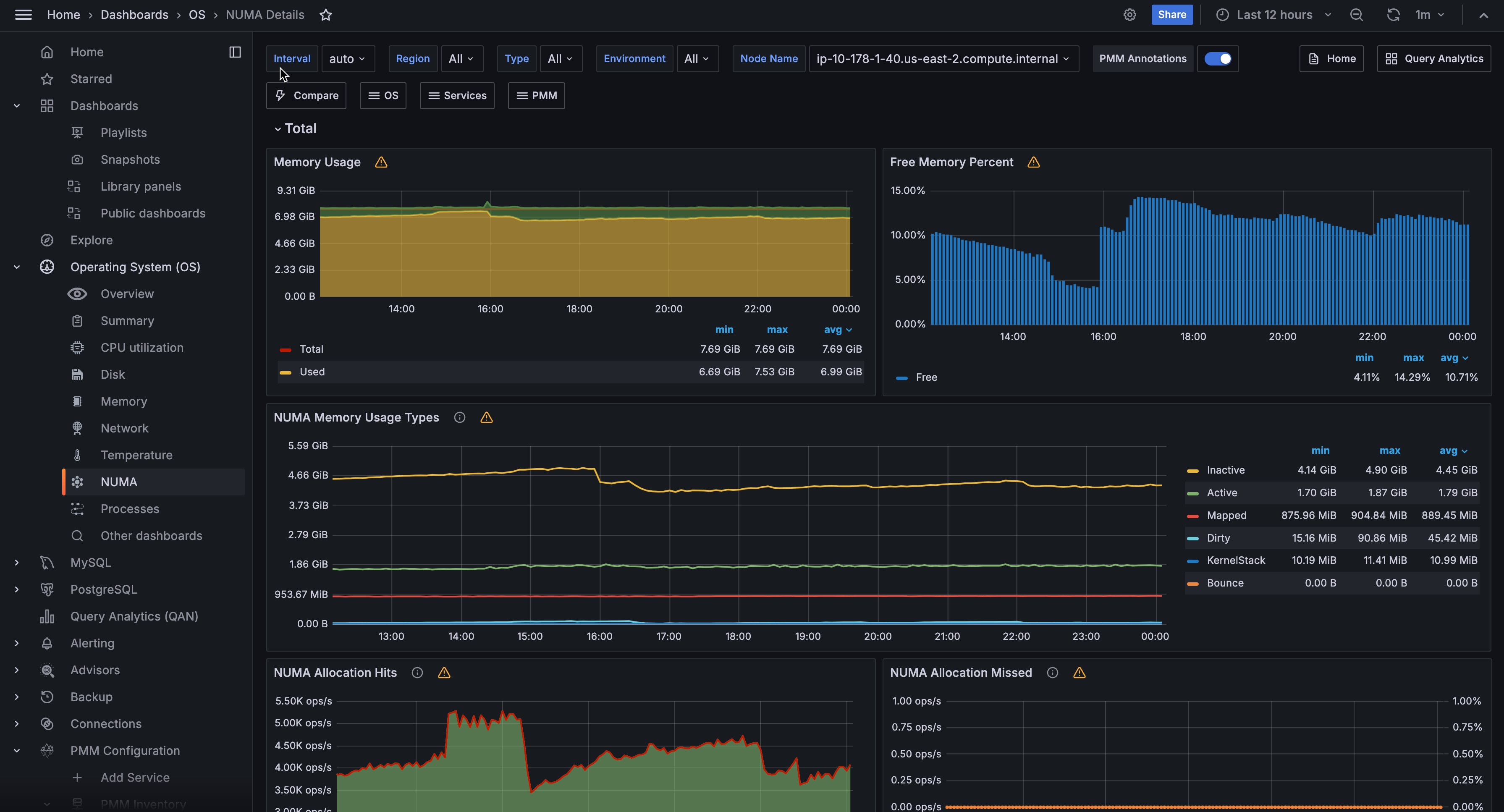Open the hamburger main menu
The width and height of the screenshot is (1504, 812).
click(24, 15)
